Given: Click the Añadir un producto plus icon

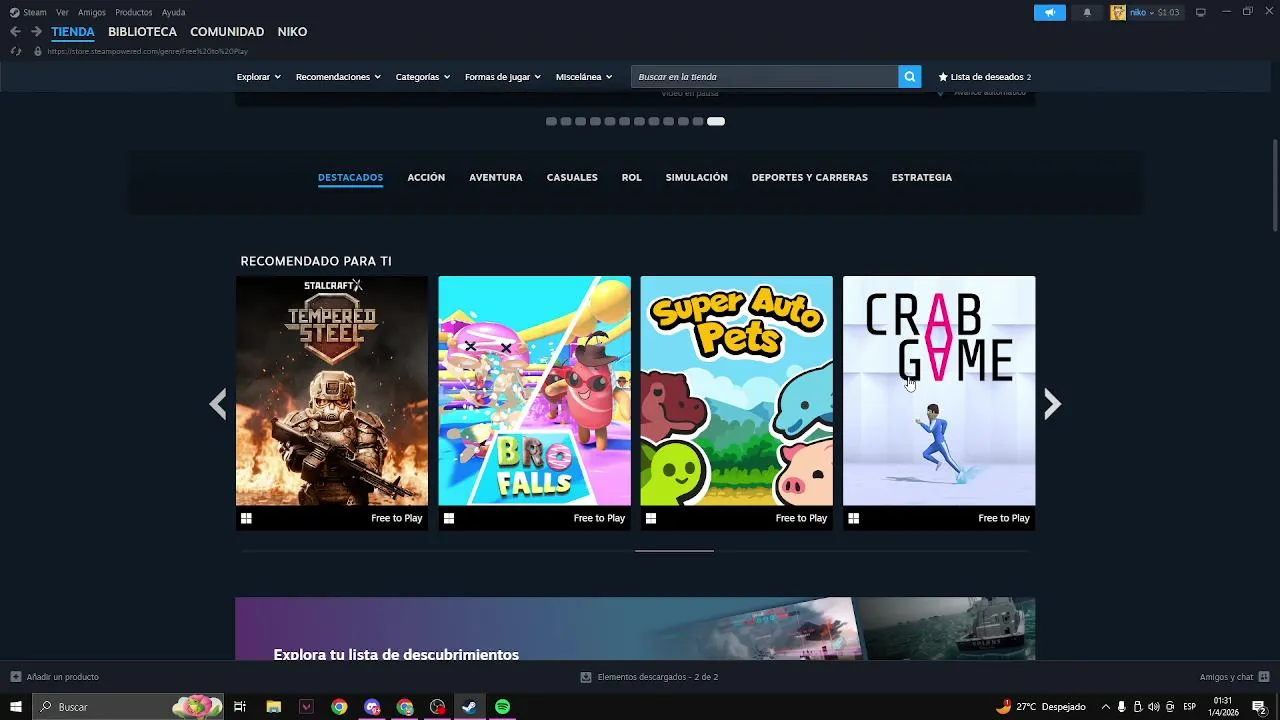Looking at the screenshot, I should click(x=15, y=677).
